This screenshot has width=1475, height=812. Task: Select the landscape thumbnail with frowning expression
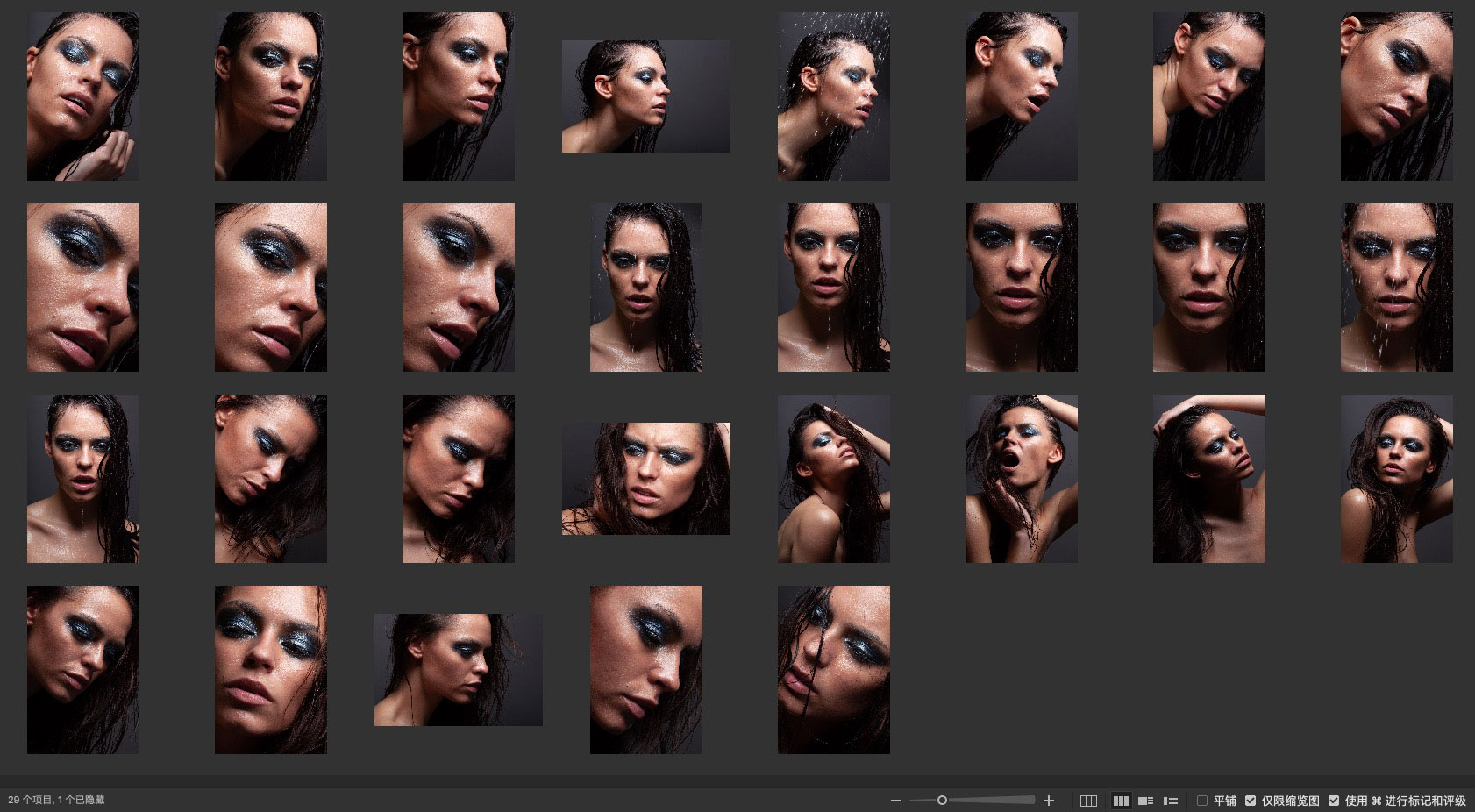click(645, 479)
